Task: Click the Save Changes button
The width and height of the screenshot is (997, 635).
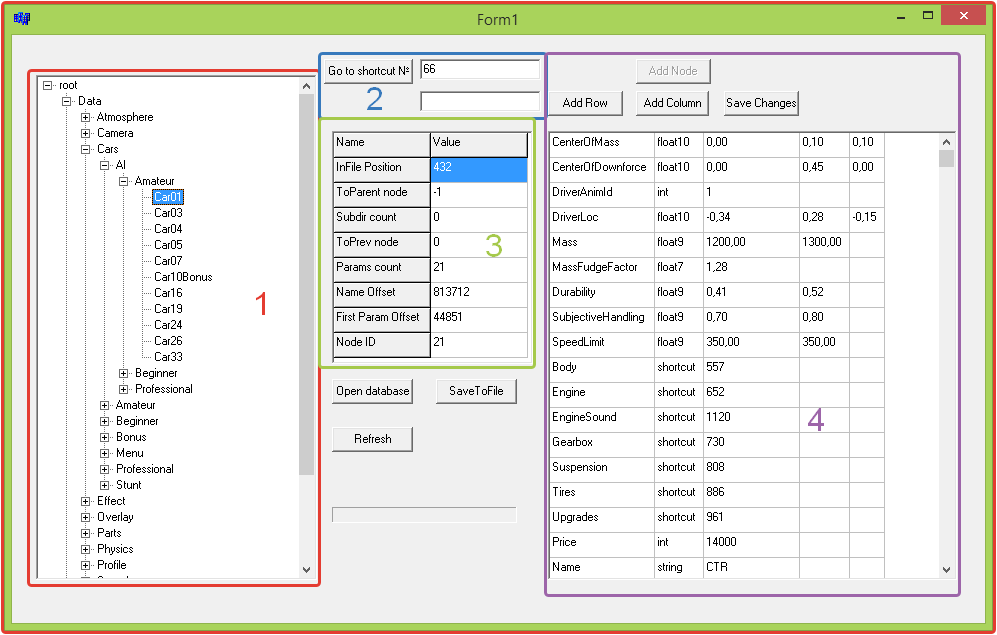Action: pos(761,103)
